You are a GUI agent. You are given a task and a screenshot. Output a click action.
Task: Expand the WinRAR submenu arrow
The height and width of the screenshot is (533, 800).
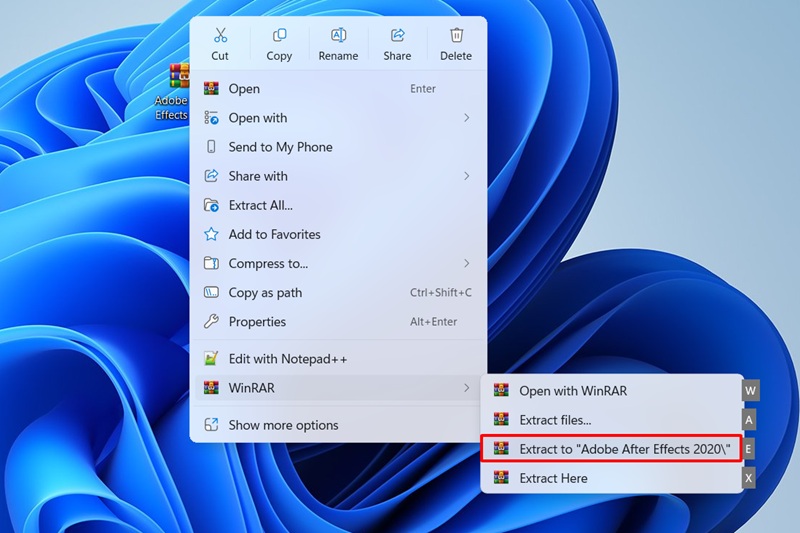[x=466, y=388]
